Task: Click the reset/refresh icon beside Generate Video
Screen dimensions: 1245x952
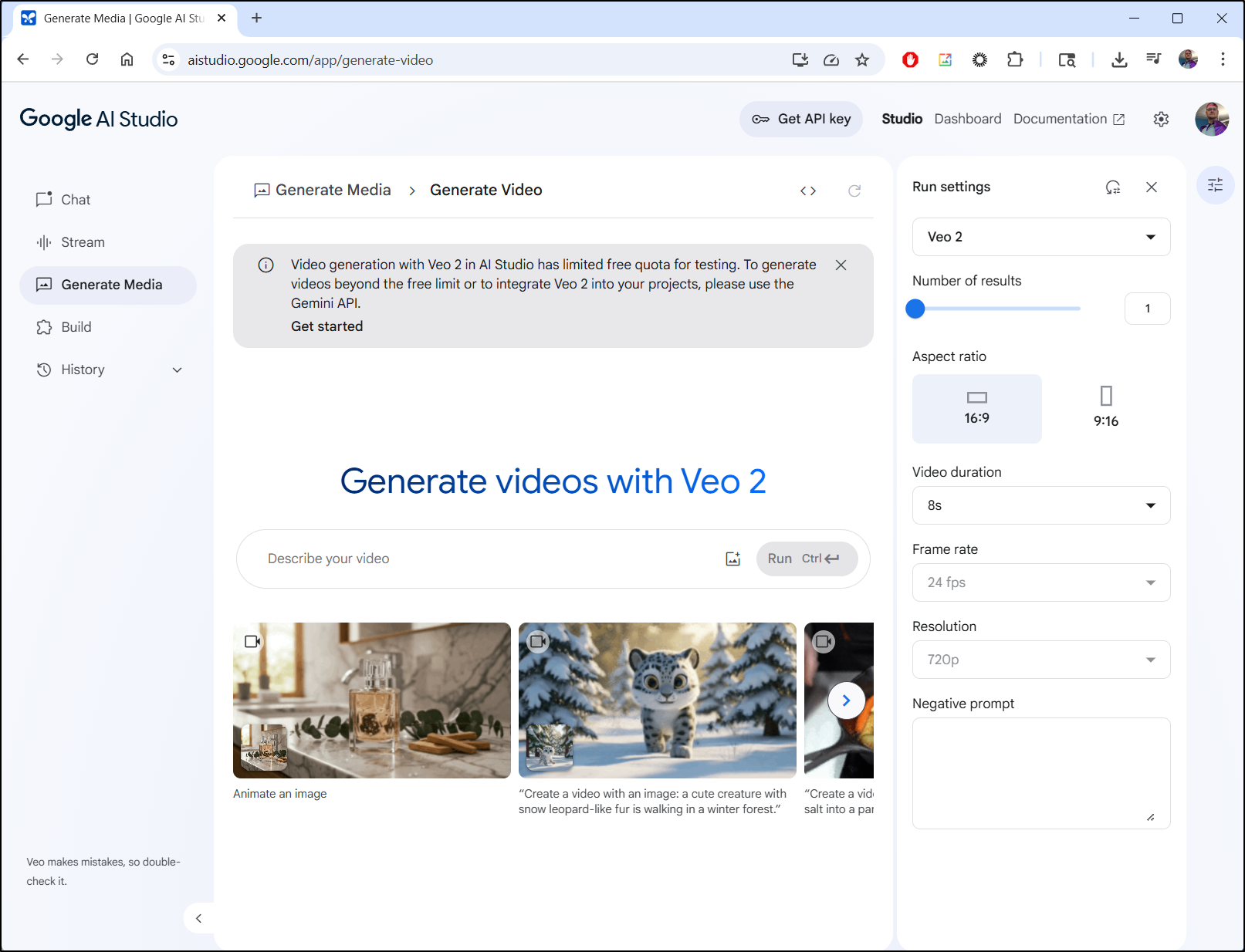Action: click(854, 191)
